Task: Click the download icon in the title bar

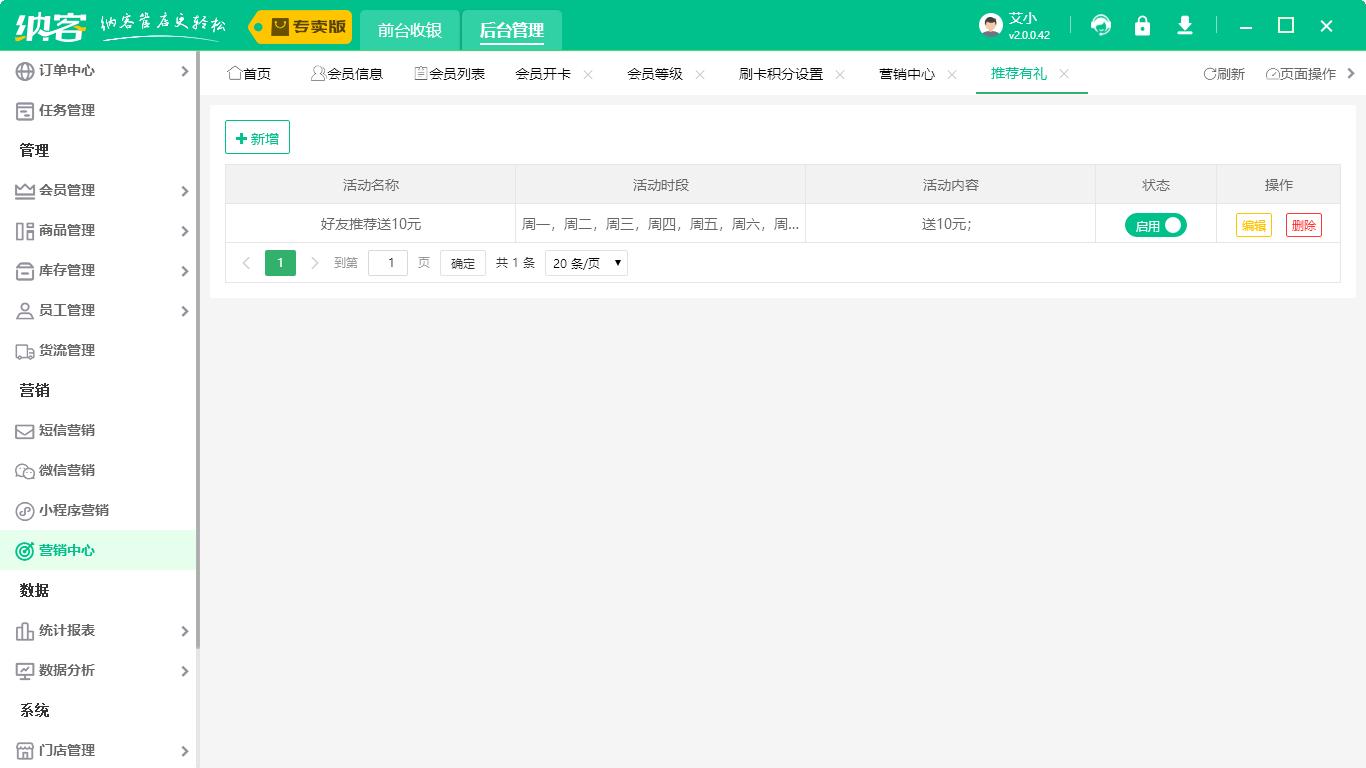Action: pos(1184,25)
